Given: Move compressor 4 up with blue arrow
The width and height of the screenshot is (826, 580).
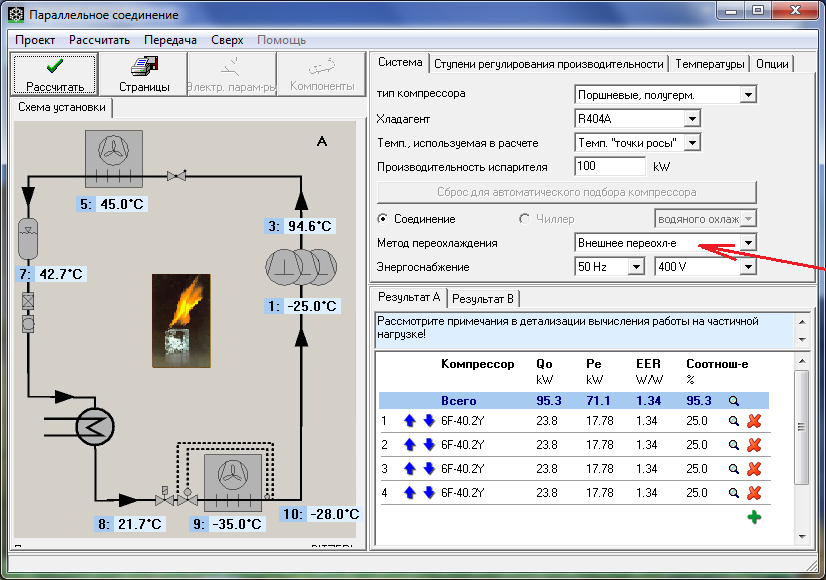Looking at the screenshot, I should (410, 493).
